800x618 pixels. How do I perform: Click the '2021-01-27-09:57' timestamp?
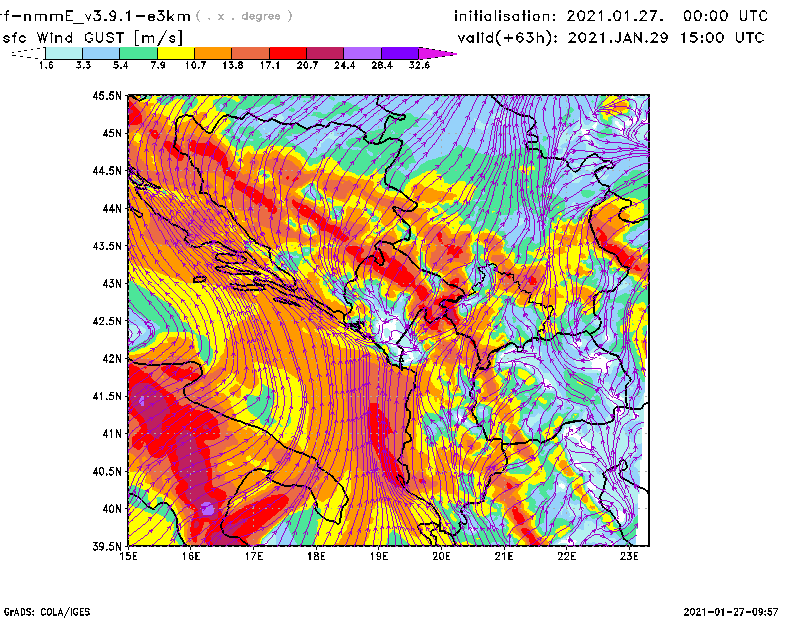coord(731,611)
